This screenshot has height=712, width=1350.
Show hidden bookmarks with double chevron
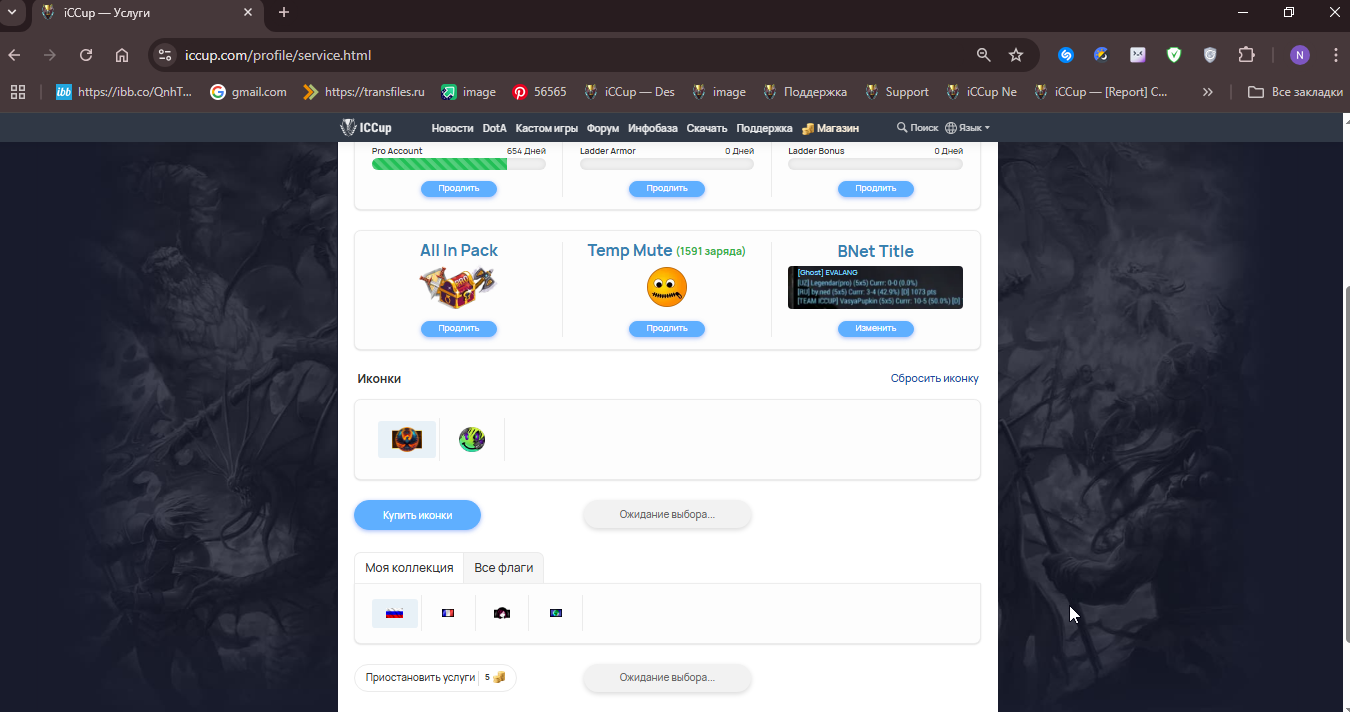click(x=1208, y=92)
